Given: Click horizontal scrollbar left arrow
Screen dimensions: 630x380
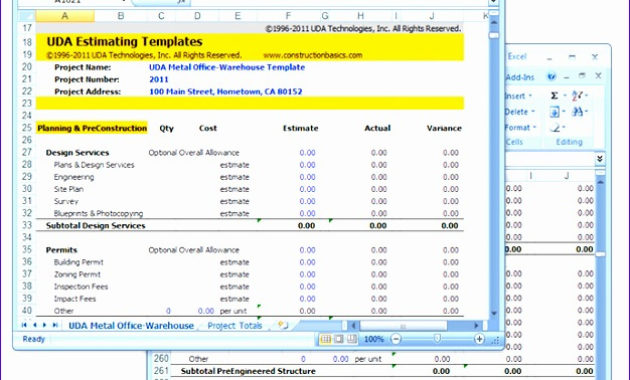Looking at the screenshot, I should 353,325.
